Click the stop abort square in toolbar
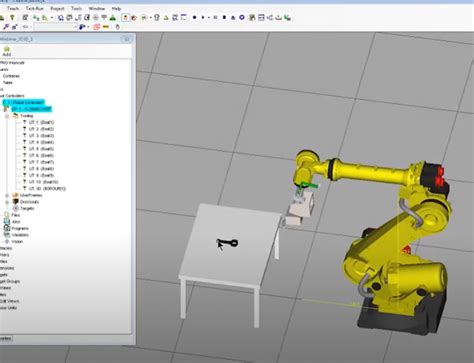Image resolution: width=474 pixels, height=363 pixels. point(224,17)
